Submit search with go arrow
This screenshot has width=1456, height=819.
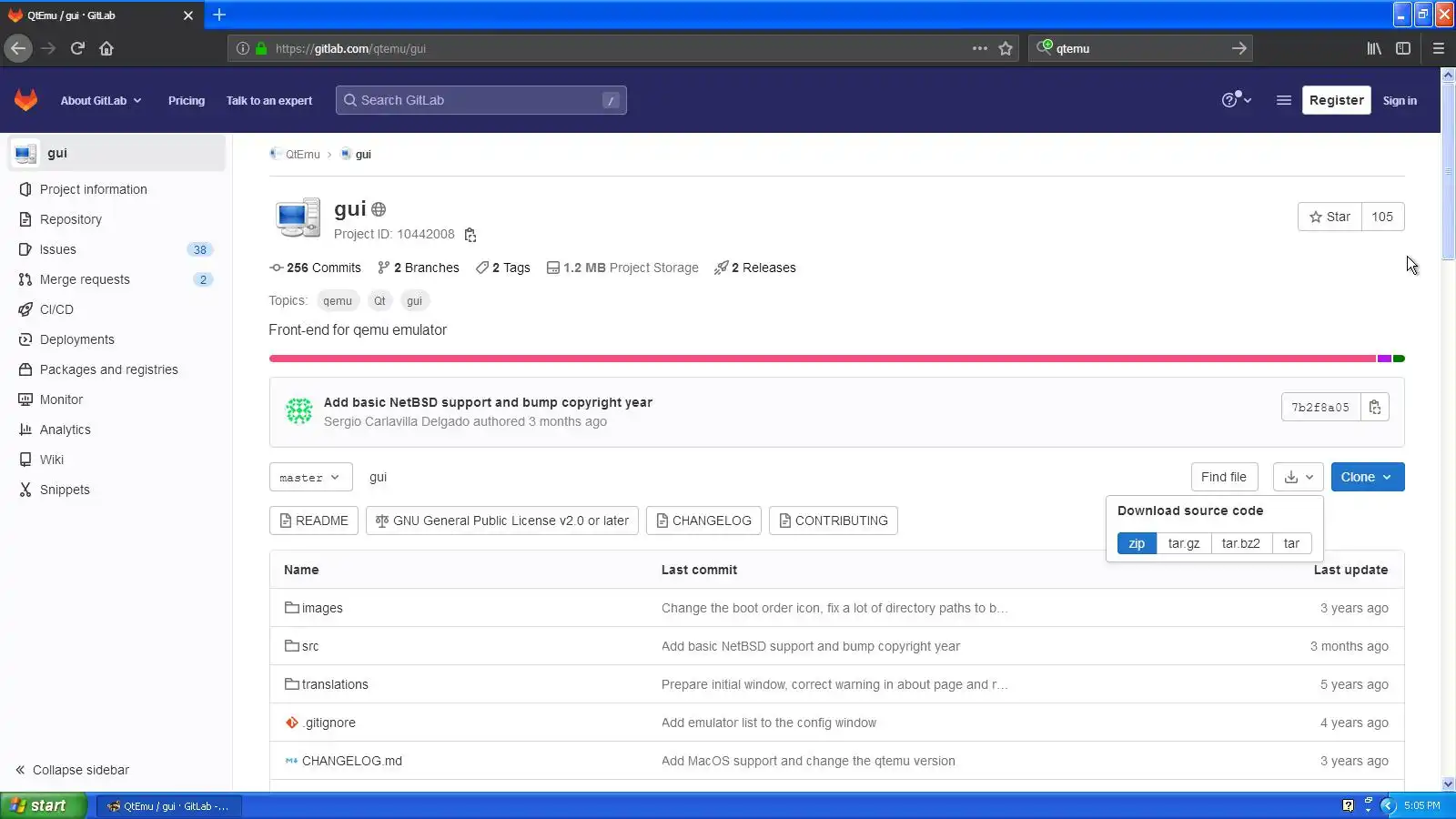click(1239, 48)
